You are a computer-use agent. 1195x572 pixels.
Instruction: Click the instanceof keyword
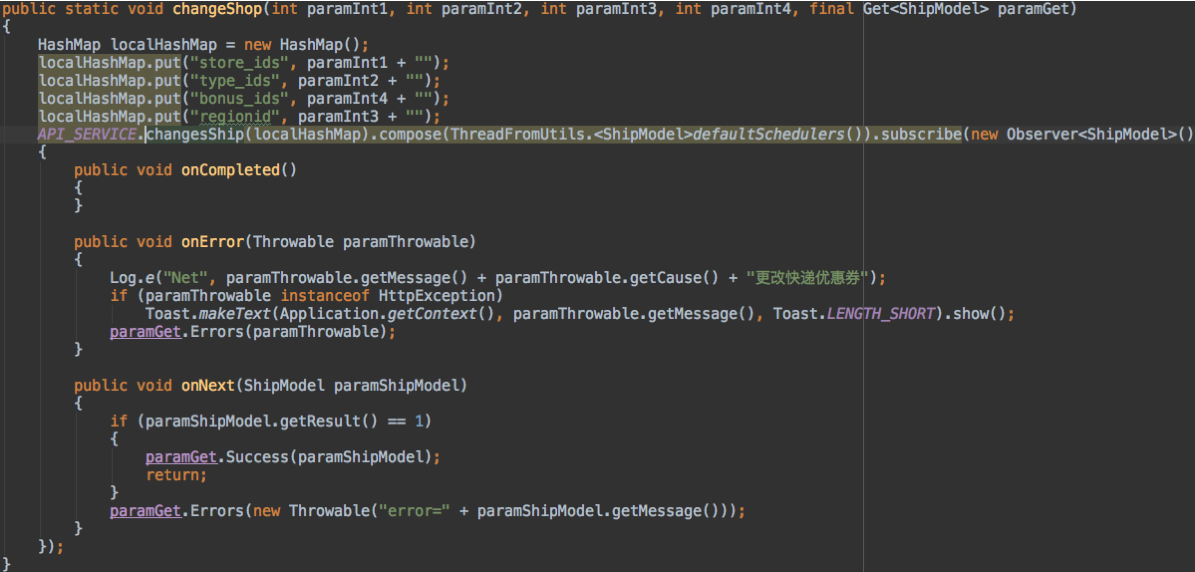(x=325, y=296)
